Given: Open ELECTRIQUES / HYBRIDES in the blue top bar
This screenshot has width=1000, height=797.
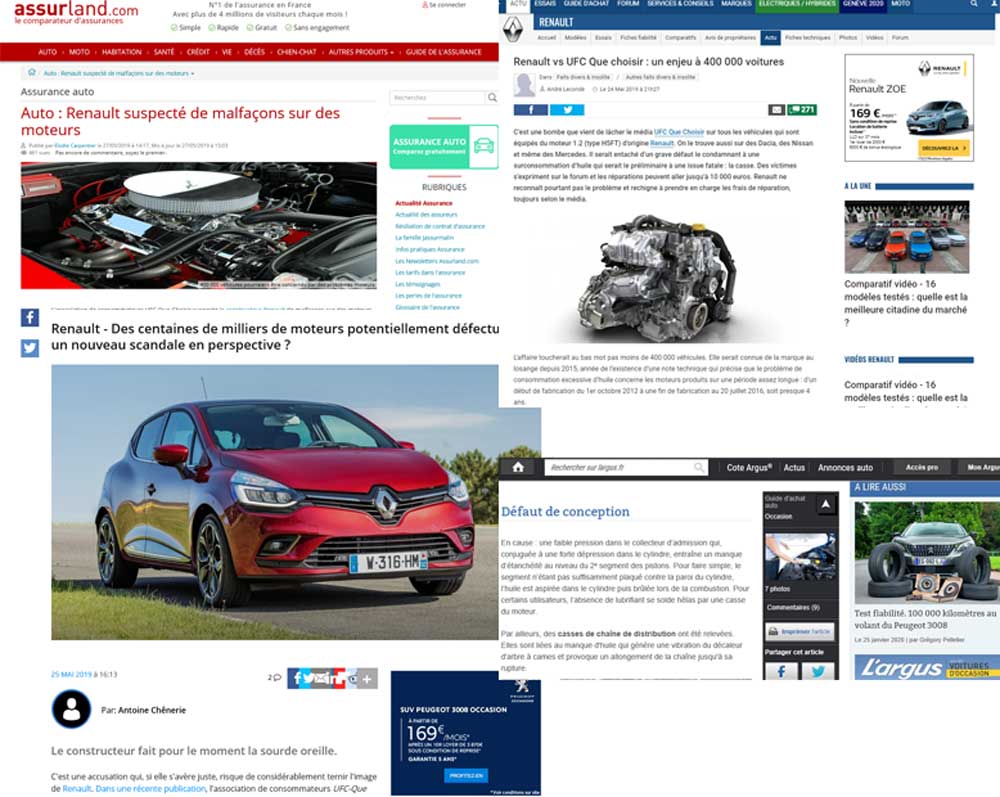Looking at the screenshot, I should 797,4.
